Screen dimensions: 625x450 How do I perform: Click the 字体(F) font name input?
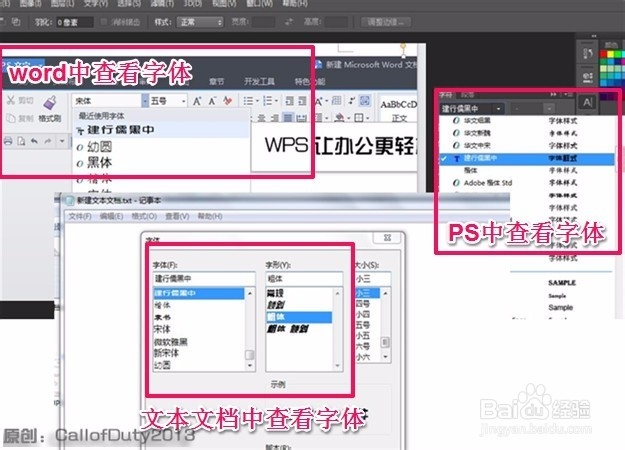[x=204, y=279]
